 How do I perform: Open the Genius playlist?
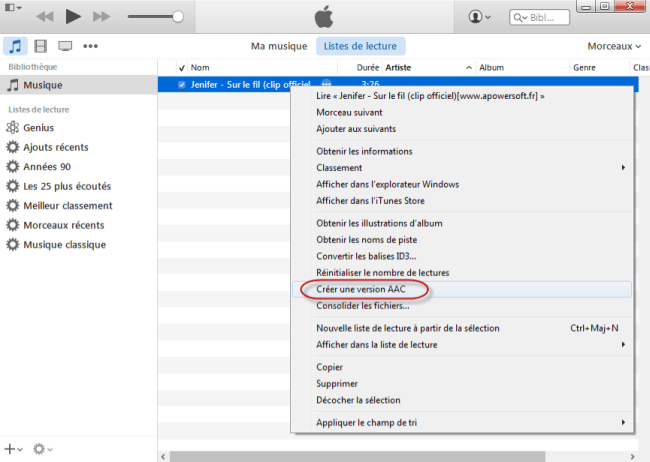(39, 128)
